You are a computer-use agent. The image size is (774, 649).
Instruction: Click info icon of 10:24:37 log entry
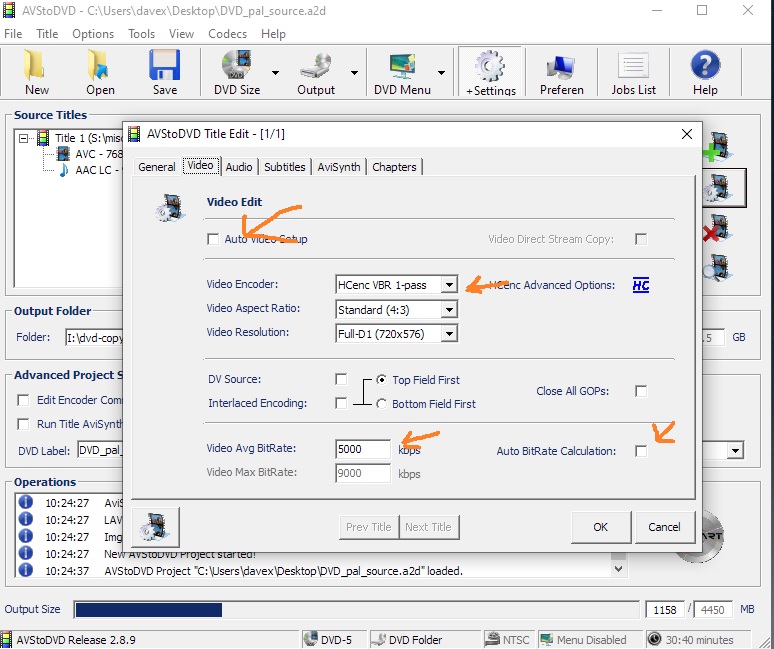25,570
